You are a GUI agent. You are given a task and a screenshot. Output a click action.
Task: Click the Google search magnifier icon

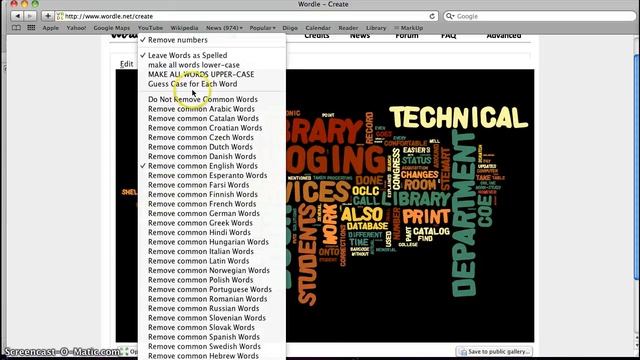click(450, 16)
